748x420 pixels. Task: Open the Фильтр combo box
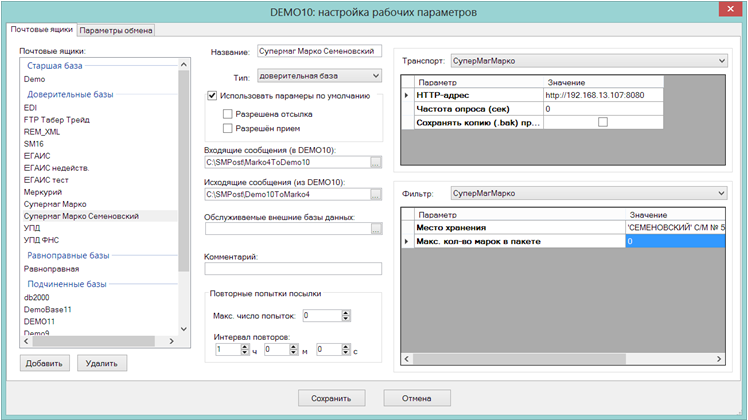pos(589,193)
